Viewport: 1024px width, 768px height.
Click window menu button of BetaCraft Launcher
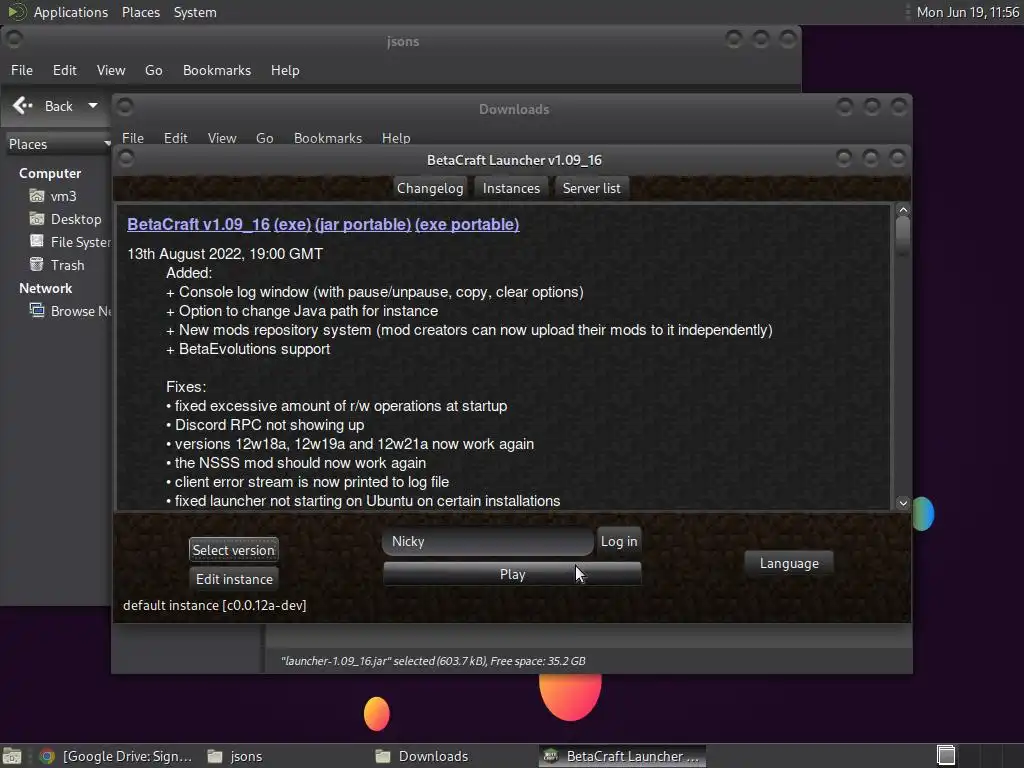coord(126,158)
